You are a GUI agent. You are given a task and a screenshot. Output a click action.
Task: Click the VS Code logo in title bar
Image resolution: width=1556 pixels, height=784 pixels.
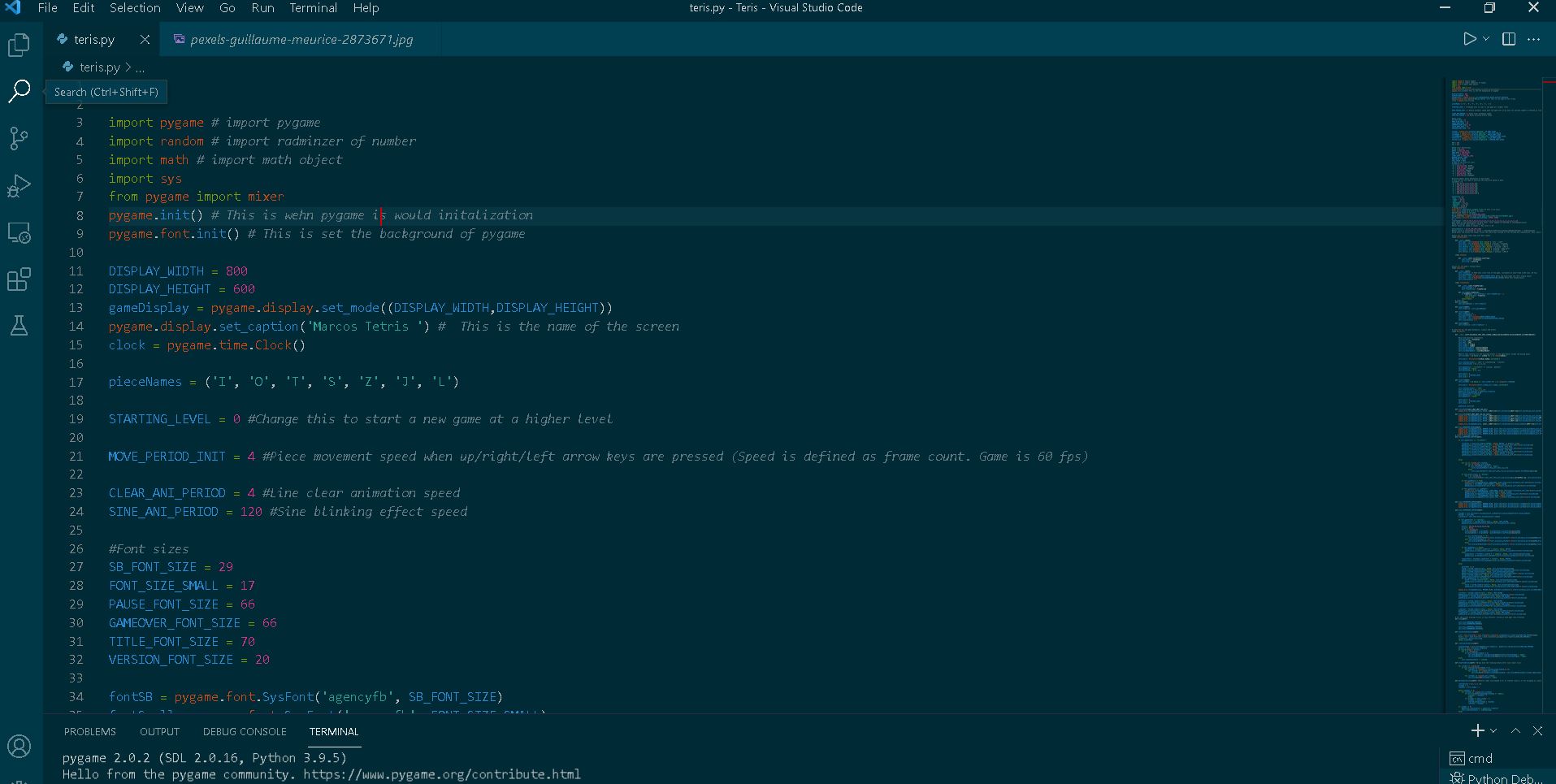coord(13,8)
